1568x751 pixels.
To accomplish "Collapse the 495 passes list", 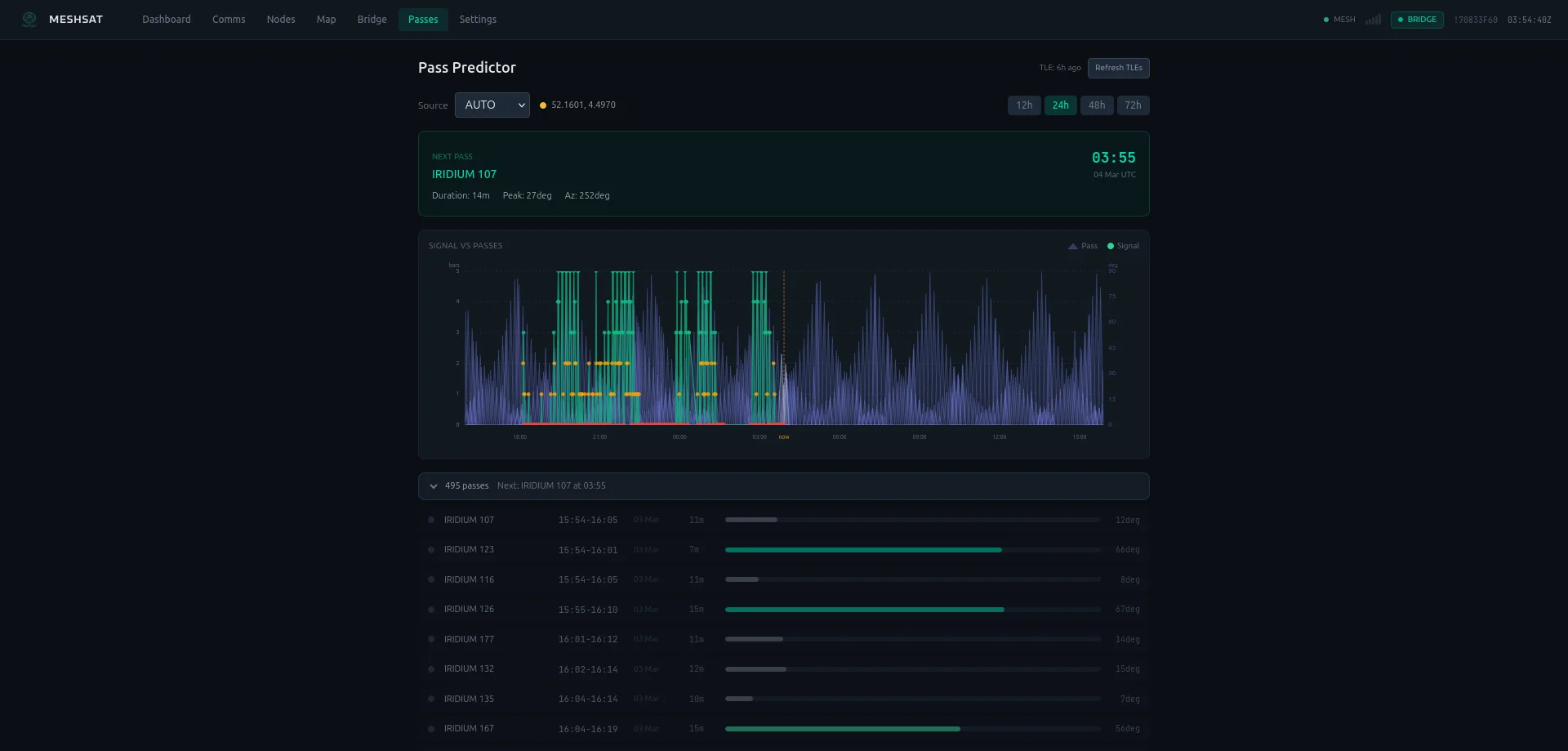I will coord(434,485).
